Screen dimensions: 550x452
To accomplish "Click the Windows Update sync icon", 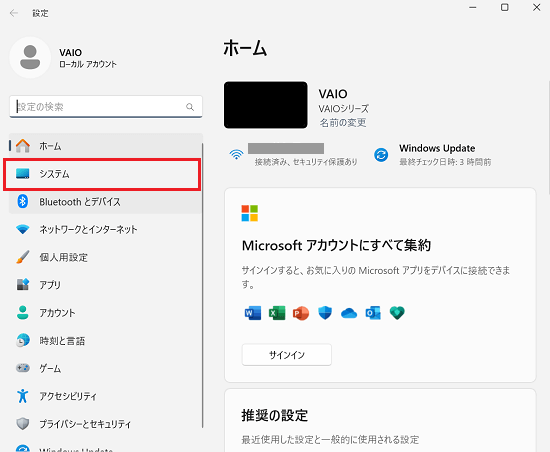I will (381, 155).
